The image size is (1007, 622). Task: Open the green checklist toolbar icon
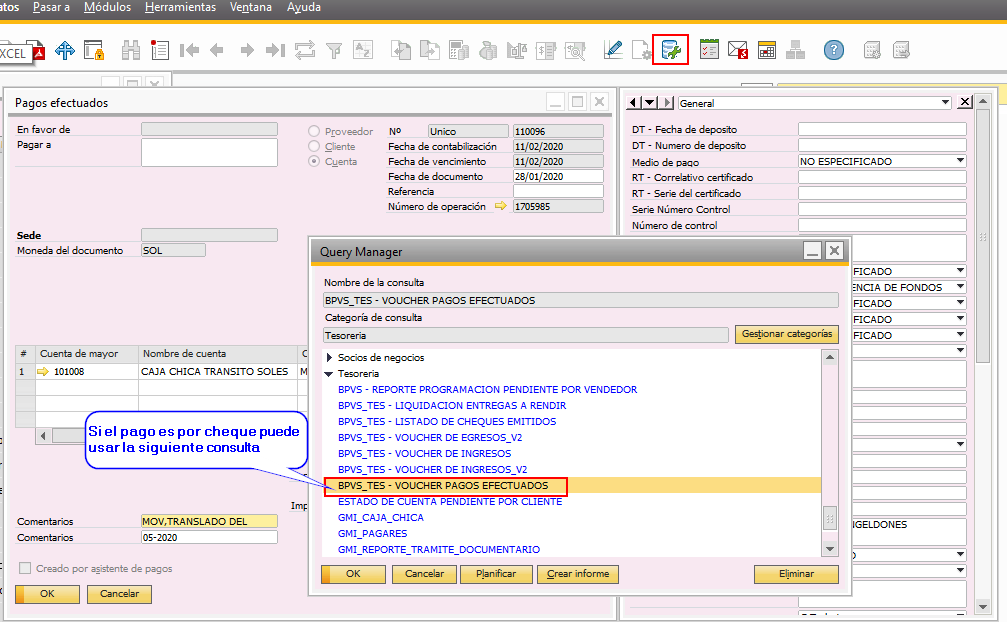pos(709,50)
